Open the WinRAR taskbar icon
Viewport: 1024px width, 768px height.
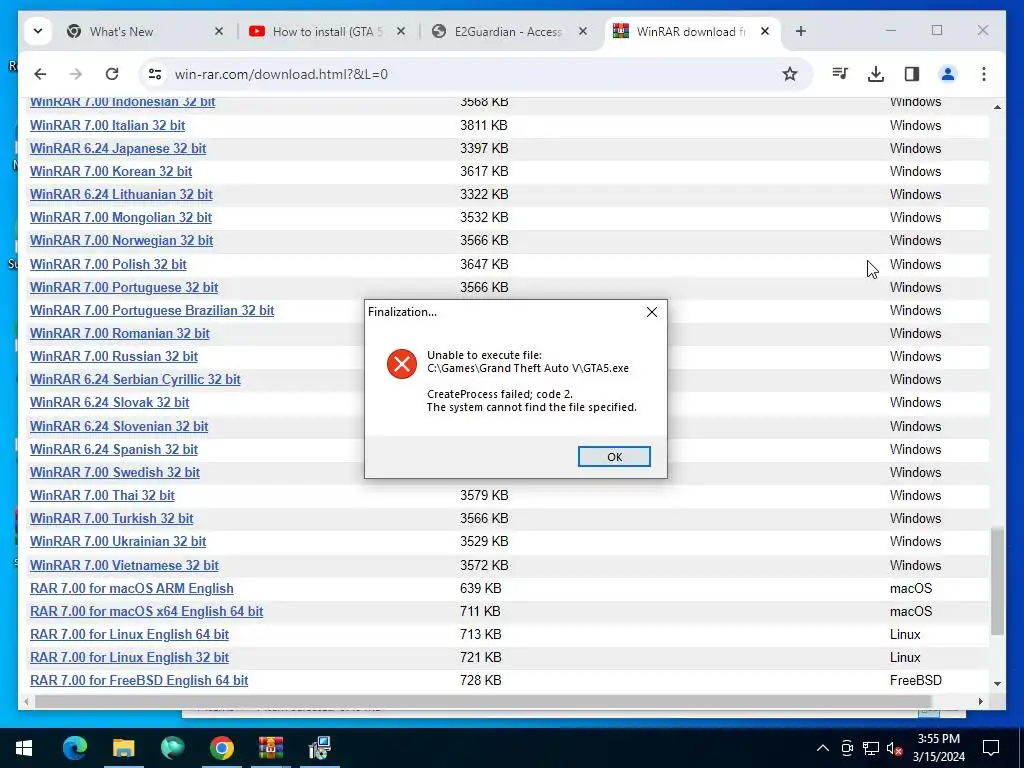[x=270, y=748]
